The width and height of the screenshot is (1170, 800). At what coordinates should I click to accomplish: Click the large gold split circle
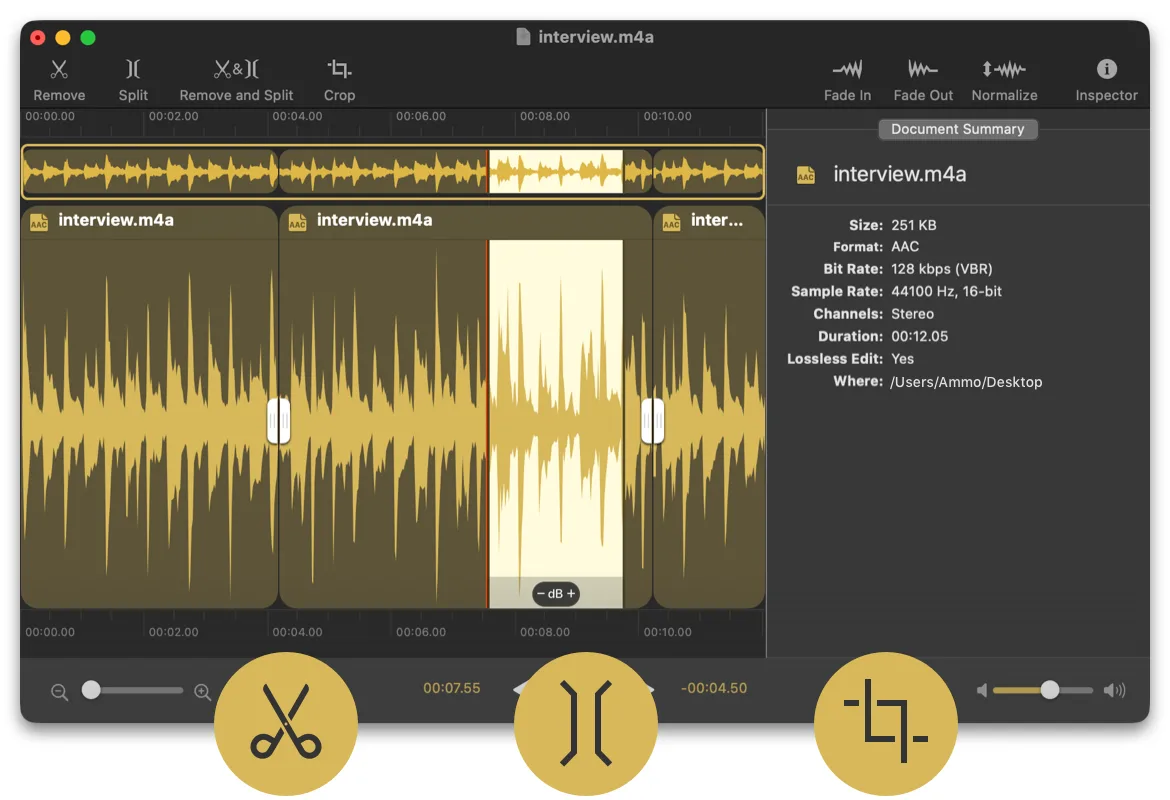[x=586, y=723]
